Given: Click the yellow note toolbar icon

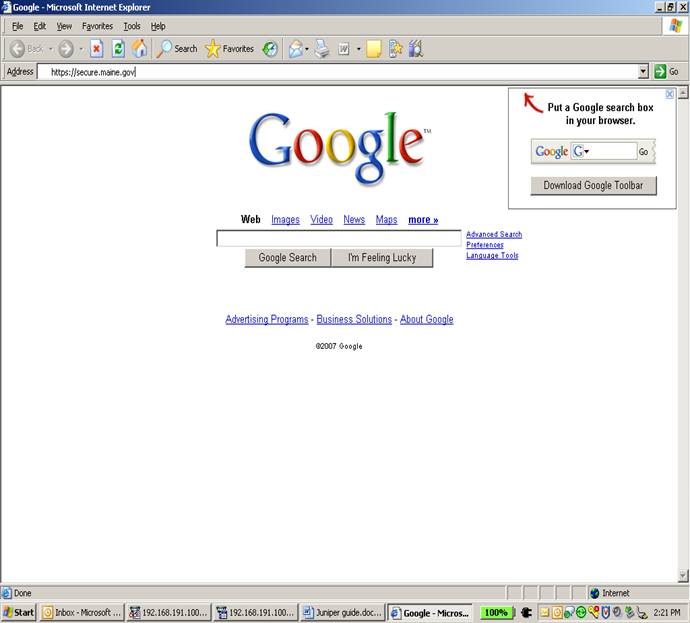Looking at the screenshot, I should tap(374, 49).
